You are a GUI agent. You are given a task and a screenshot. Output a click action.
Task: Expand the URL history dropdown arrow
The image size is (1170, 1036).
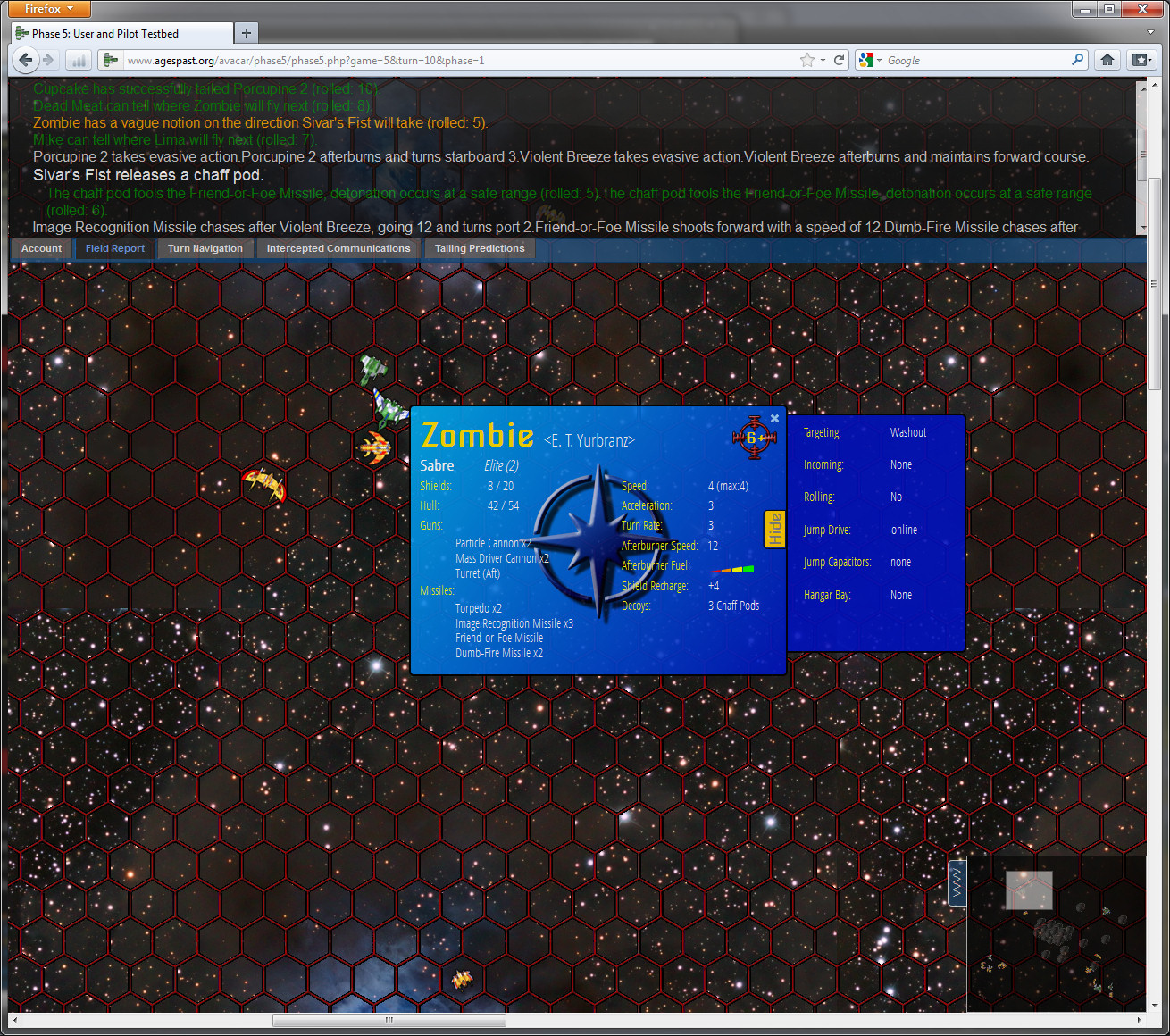tap(823, 60)
